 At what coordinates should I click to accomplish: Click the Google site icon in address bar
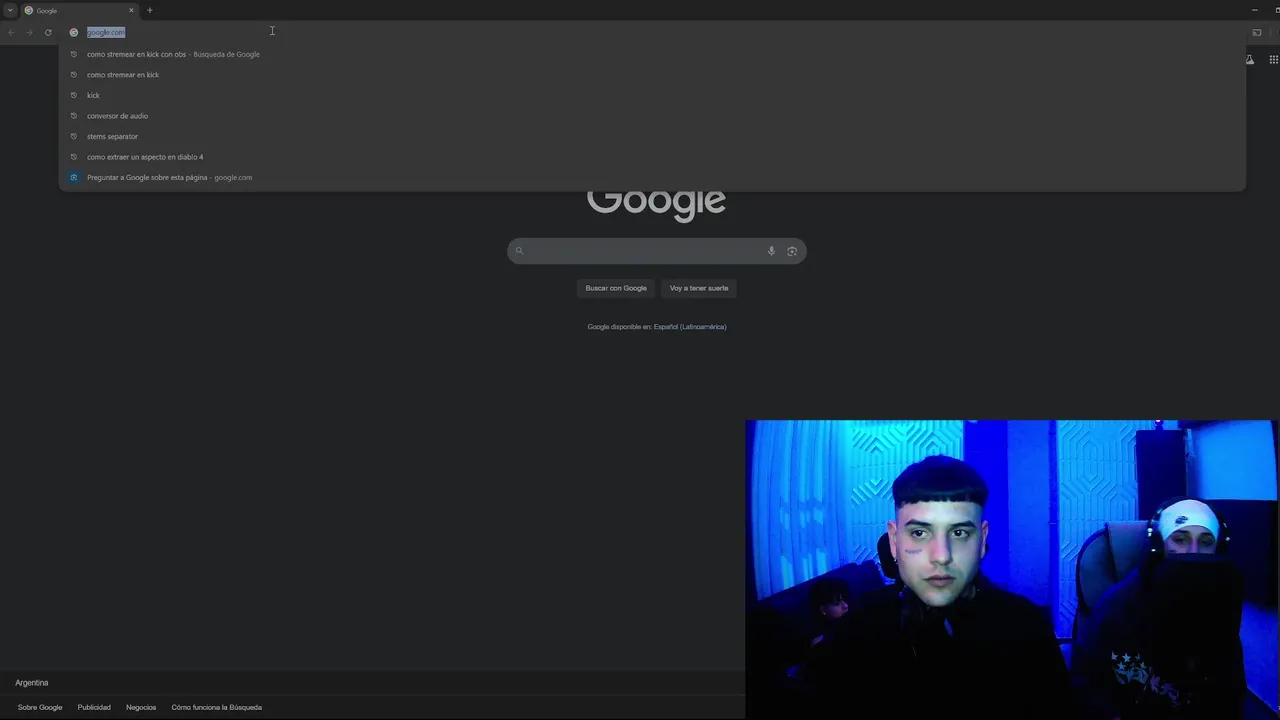click(74, 32)
